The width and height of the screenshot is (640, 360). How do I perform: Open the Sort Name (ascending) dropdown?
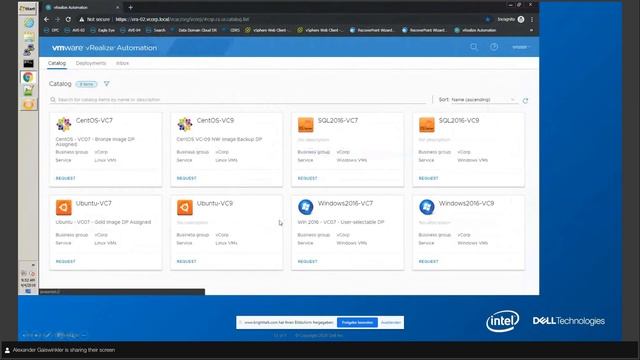(483, 100)
